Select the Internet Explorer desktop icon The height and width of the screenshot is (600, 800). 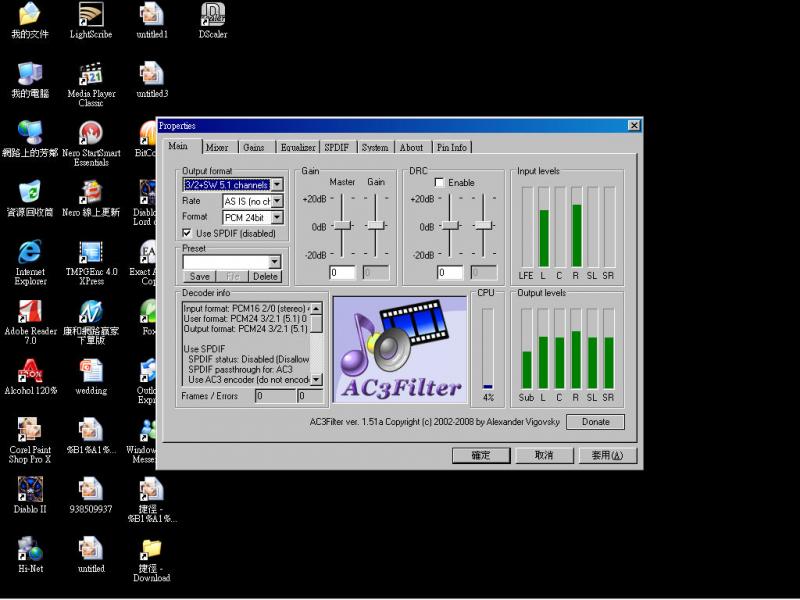coord(30,252)
